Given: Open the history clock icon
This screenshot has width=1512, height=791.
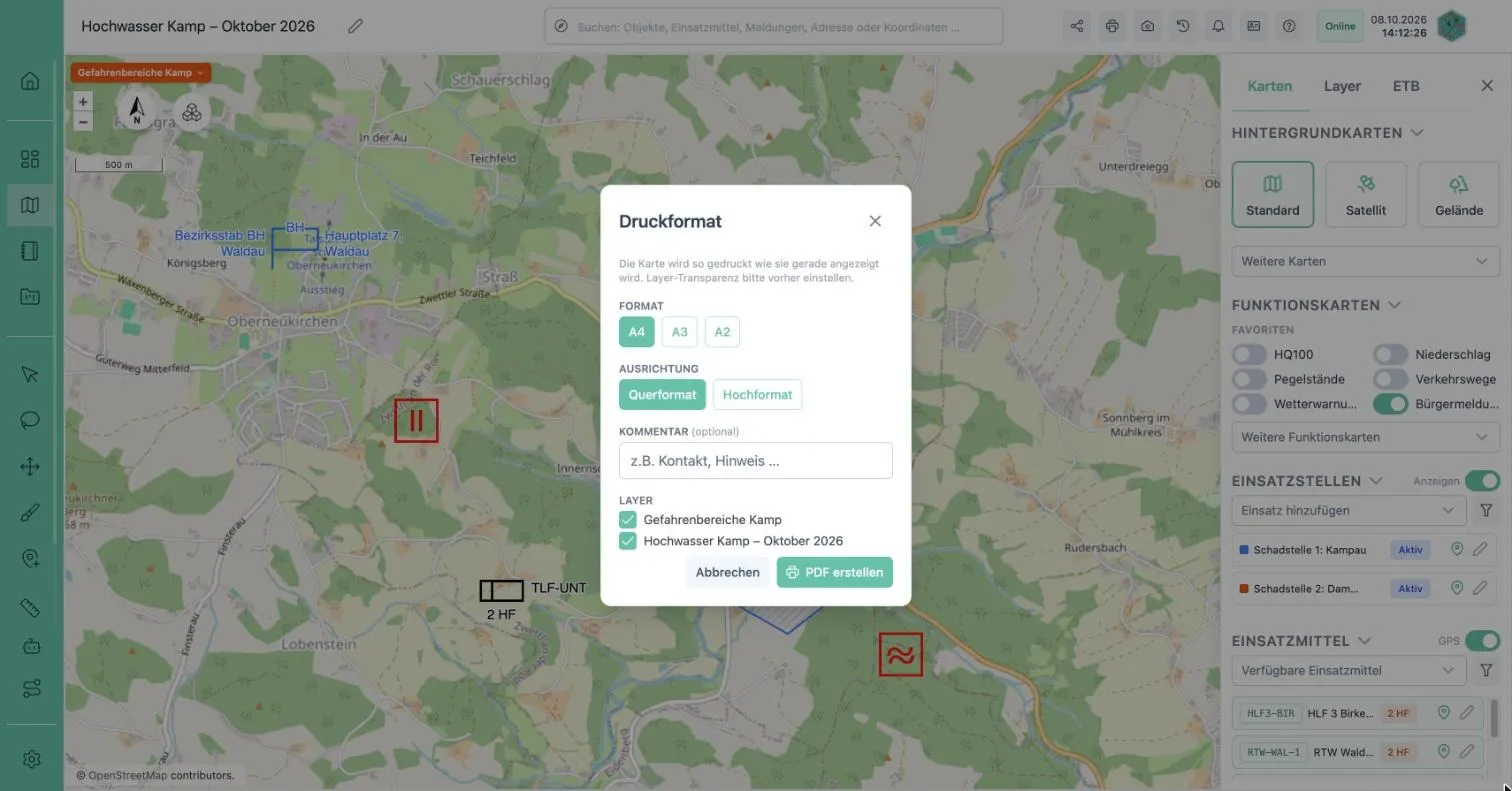Looking at the screenshot, I should 1183,26.
